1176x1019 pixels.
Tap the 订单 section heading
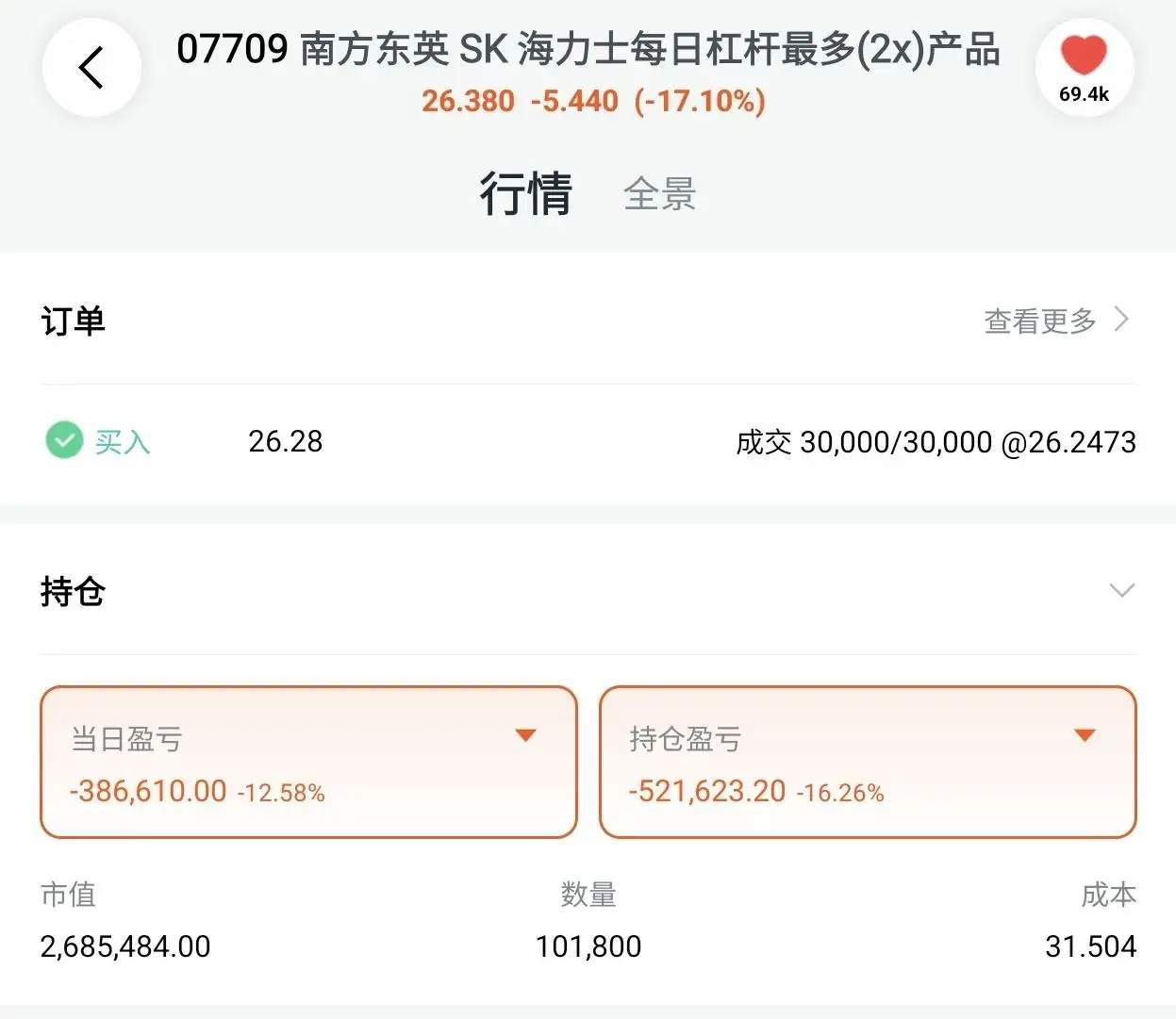click(73, 321)
